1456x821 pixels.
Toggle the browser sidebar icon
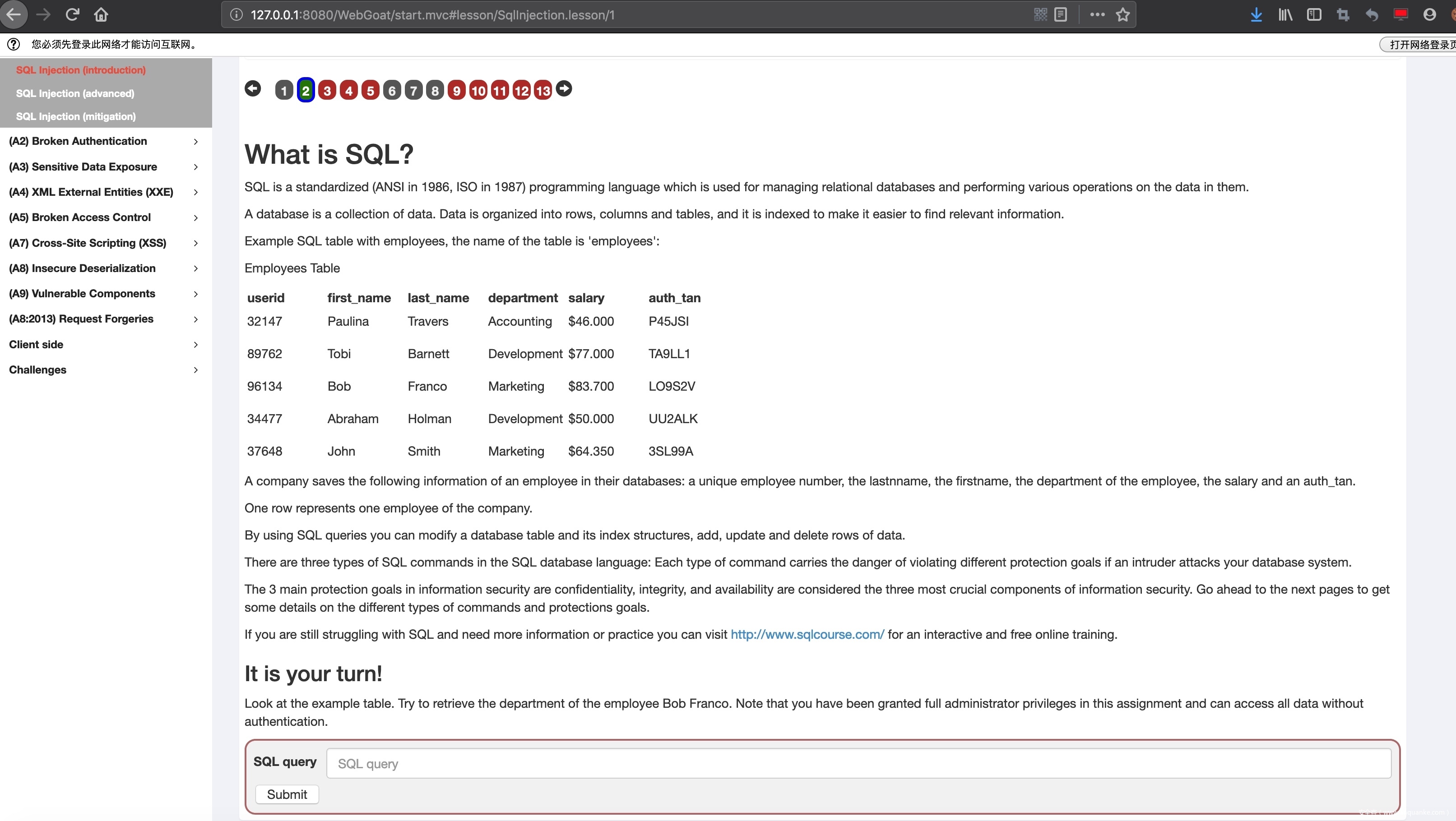(x=1314, y=15)
